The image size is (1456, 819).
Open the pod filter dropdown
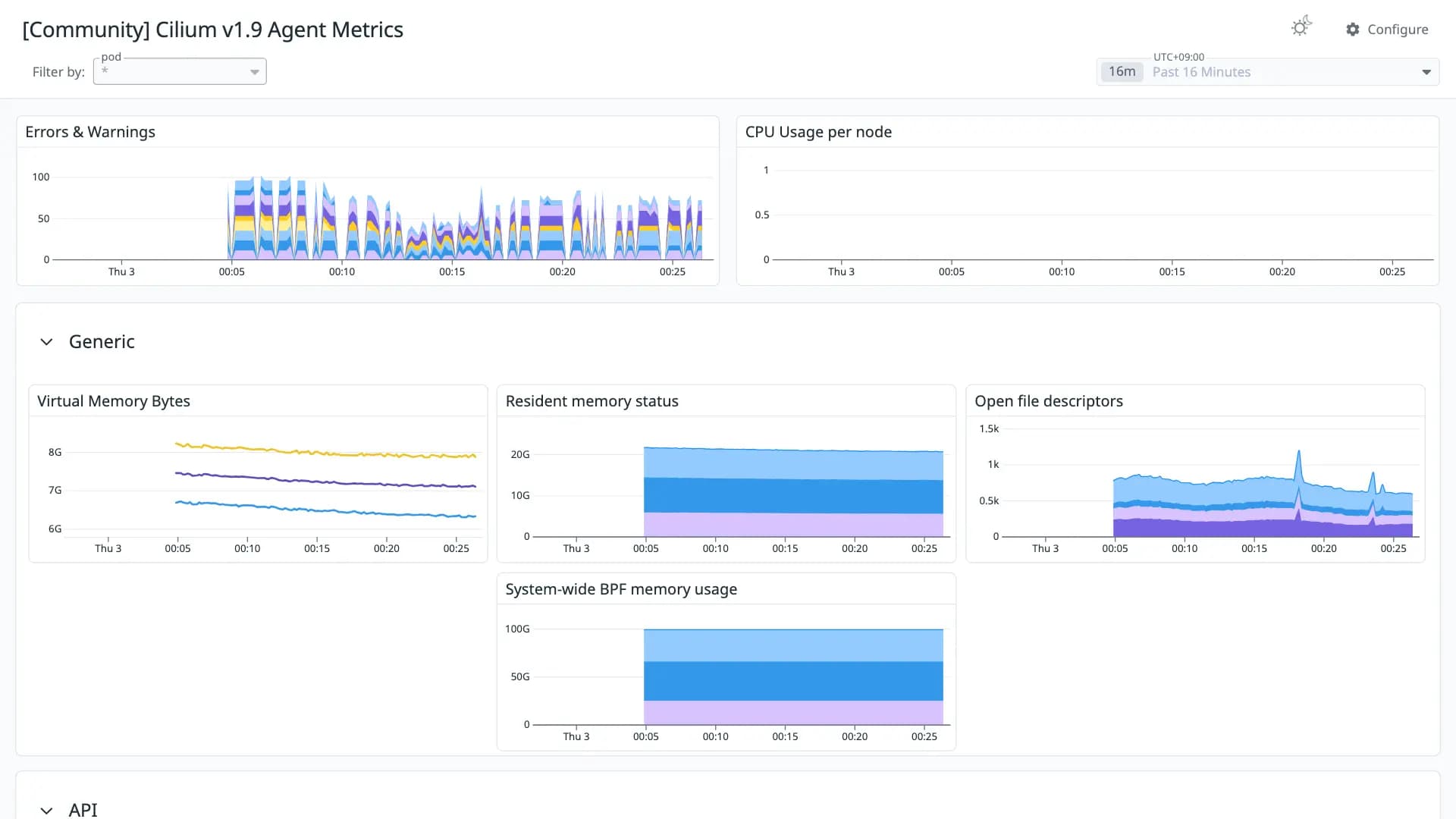(180, 71)
